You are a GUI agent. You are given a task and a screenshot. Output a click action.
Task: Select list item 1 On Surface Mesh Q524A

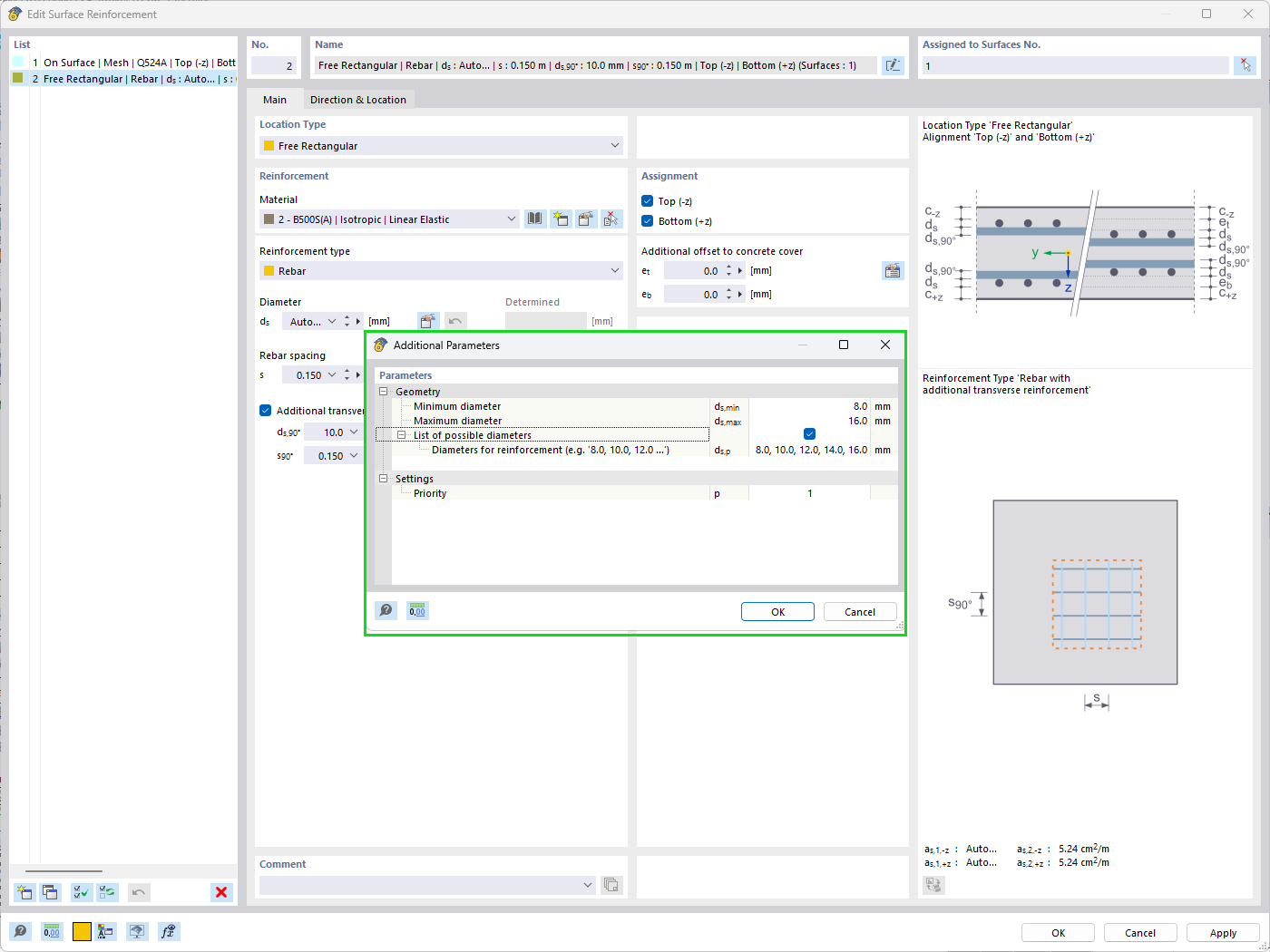coord(123,63)
